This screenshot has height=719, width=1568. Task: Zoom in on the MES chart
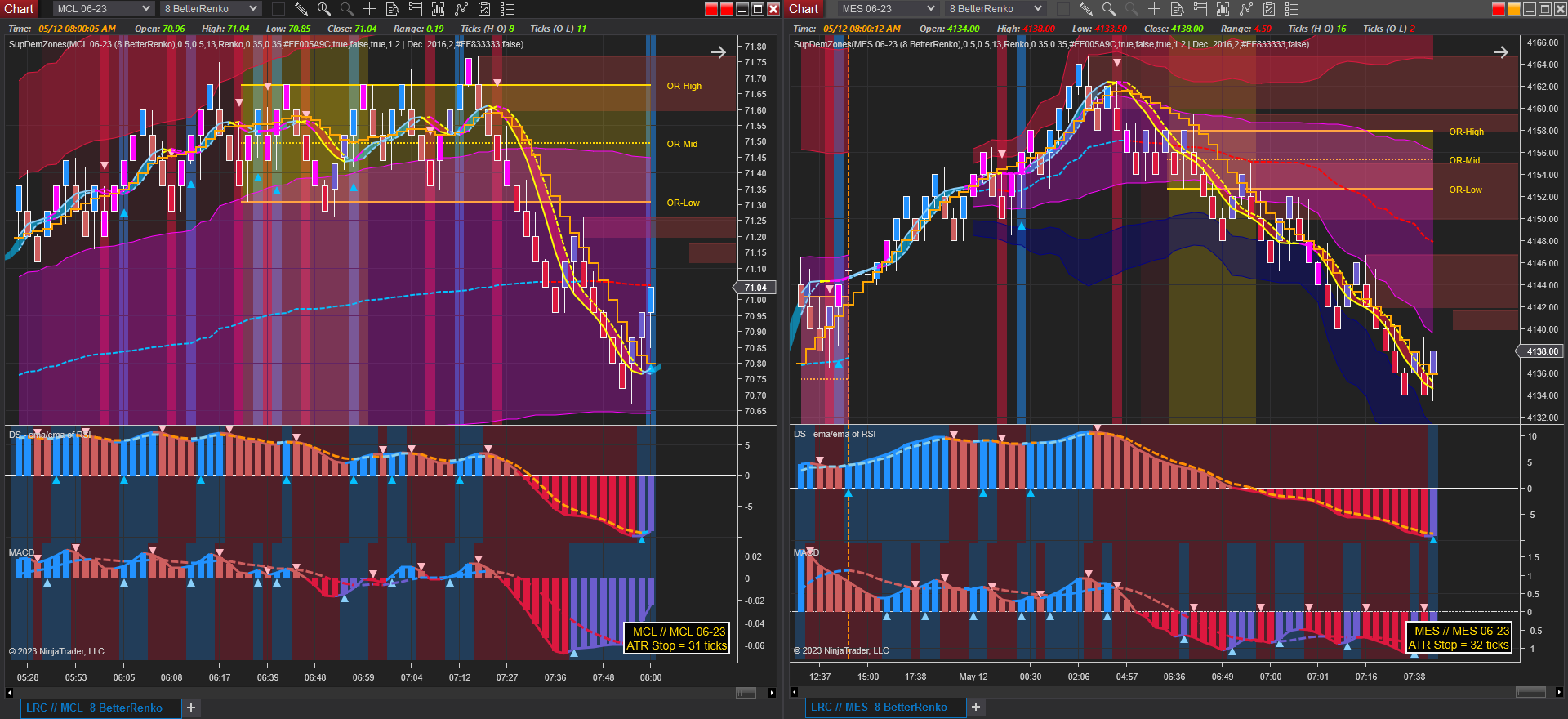tap(1108, 9)
